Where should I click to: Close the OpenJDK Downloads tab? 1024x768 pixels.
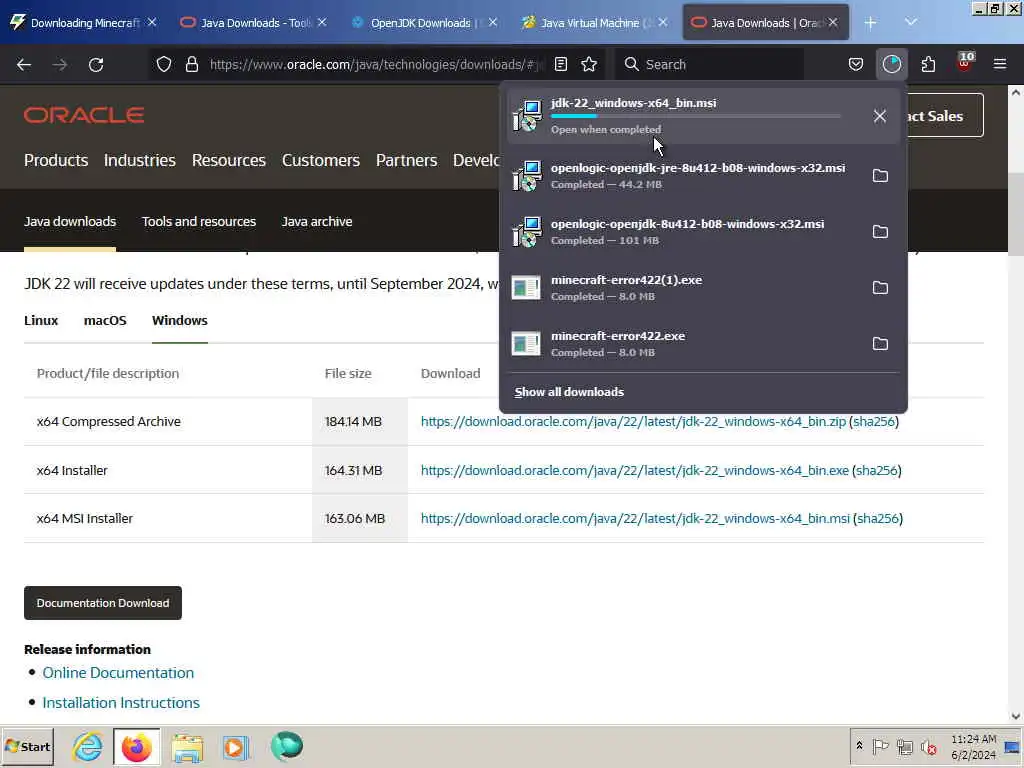point(493,22)
